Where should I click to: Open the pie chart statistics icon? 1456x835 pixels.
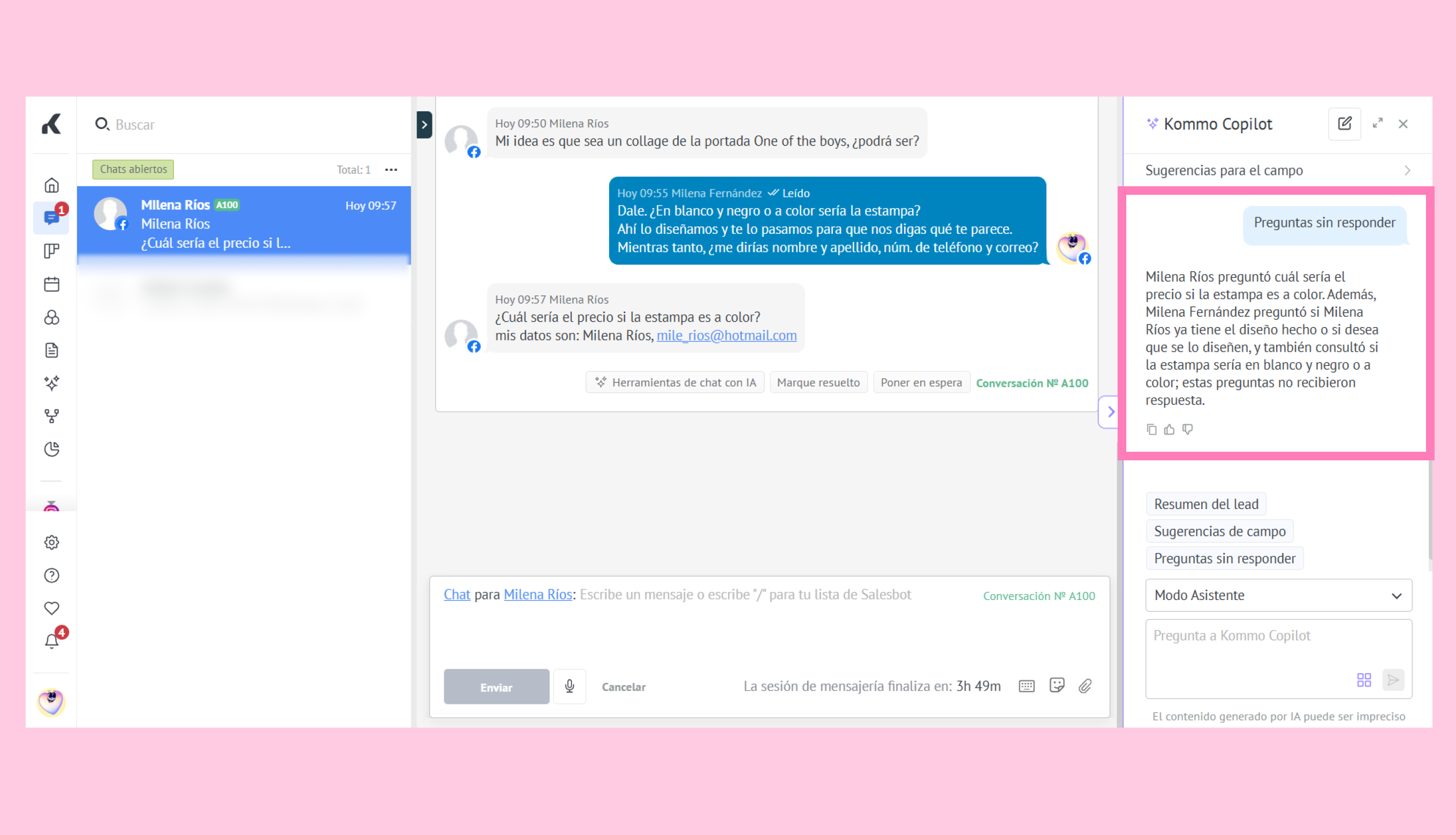click(51, 449)
